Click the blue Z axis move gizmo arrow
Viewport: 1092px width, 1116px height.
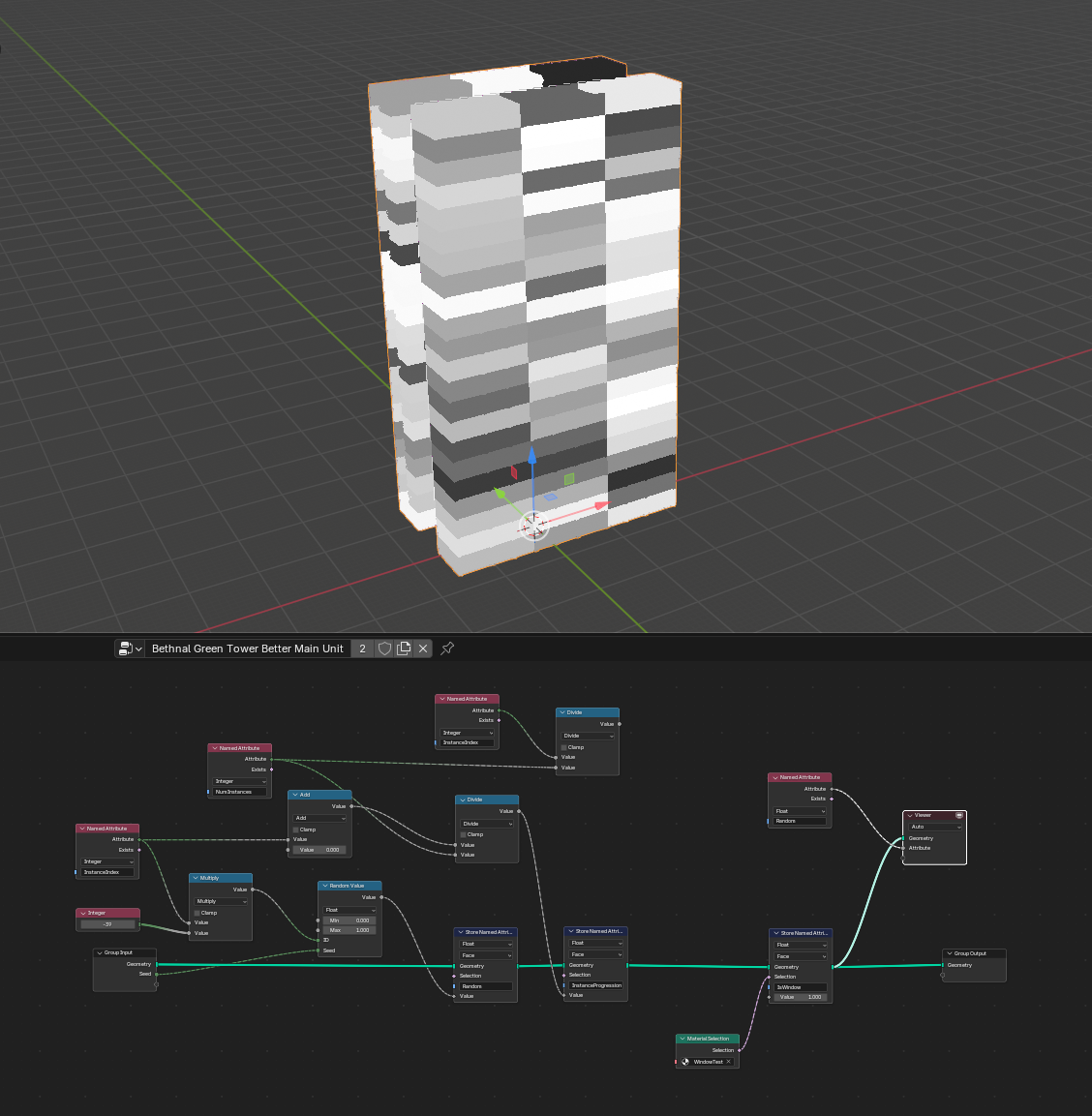pyautogui.click(x=531, y=455)
